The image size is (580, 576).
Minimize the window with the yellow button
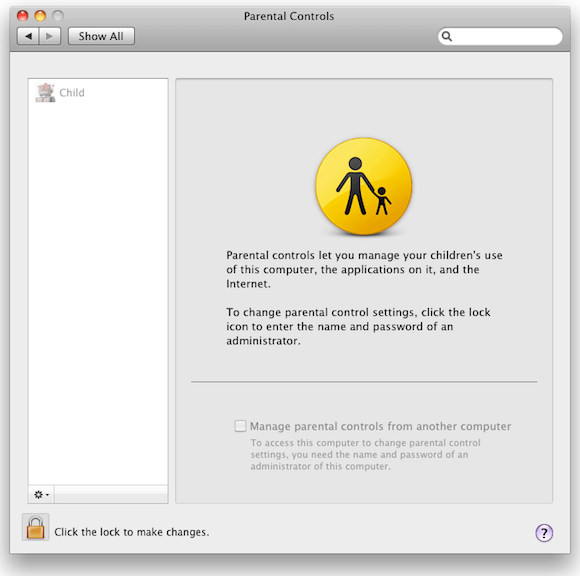coord(40,16)
